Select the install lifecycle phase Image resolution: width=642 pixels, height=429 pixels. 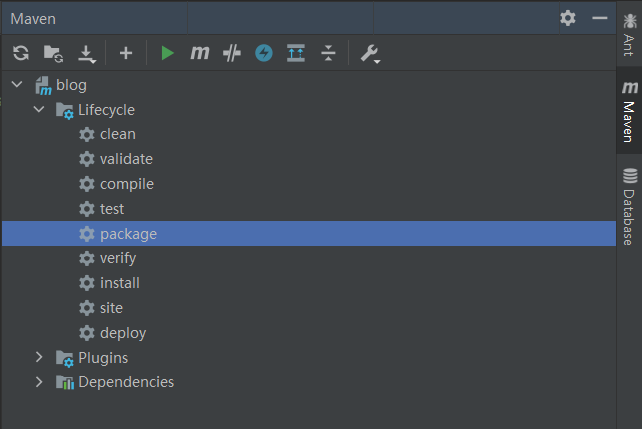click(120, 283)
